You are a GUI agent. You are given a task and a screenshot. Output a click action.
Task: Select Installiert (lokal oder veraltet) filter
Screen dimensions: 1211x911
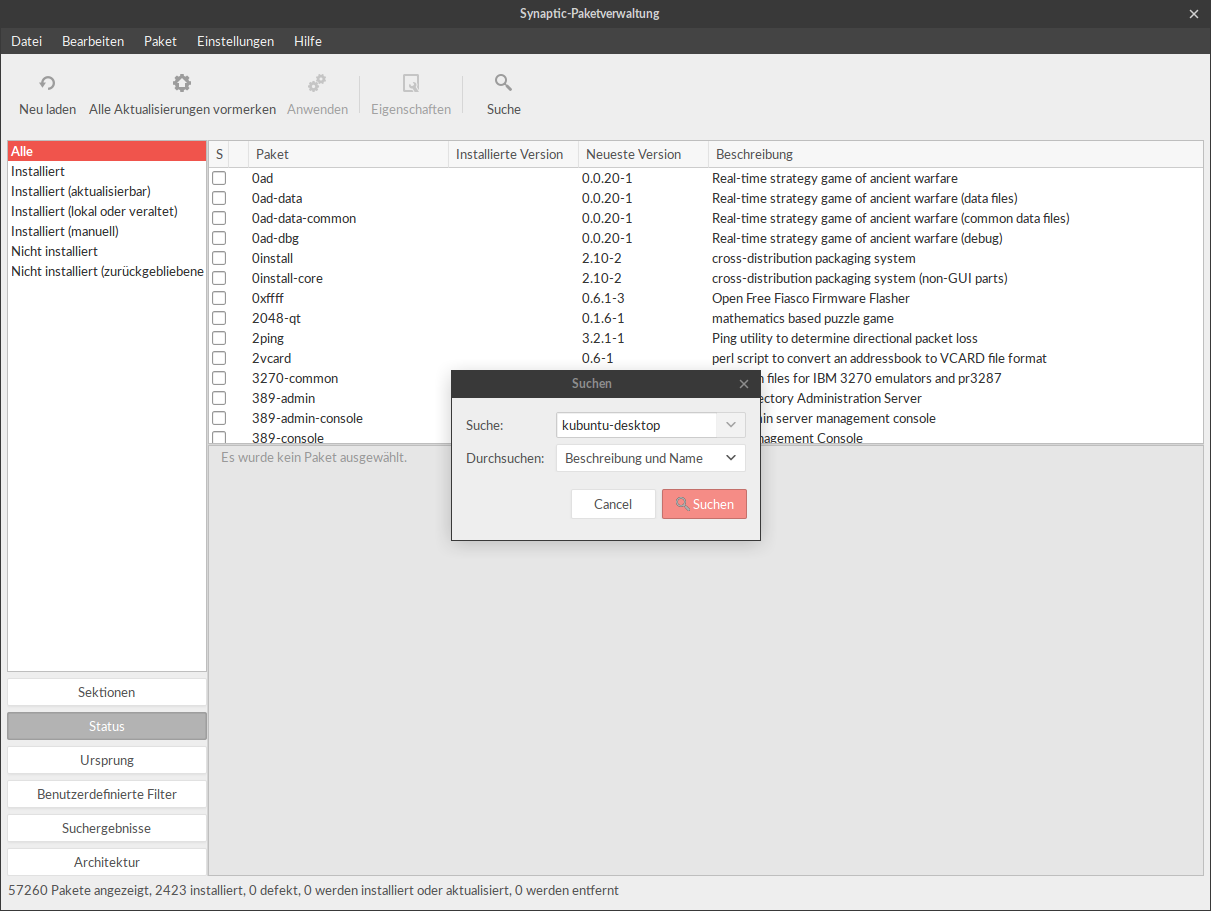coord(107,211)
